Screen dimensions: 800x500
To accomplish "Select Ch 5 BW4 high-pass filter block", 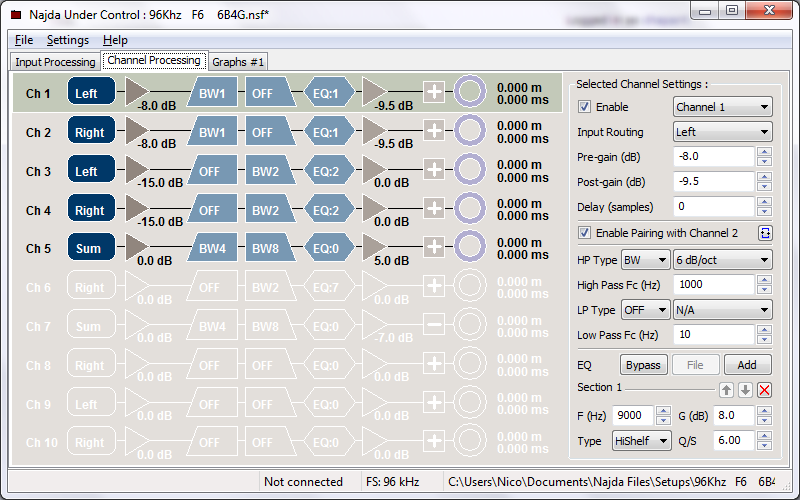I will [x=212, y=247].
